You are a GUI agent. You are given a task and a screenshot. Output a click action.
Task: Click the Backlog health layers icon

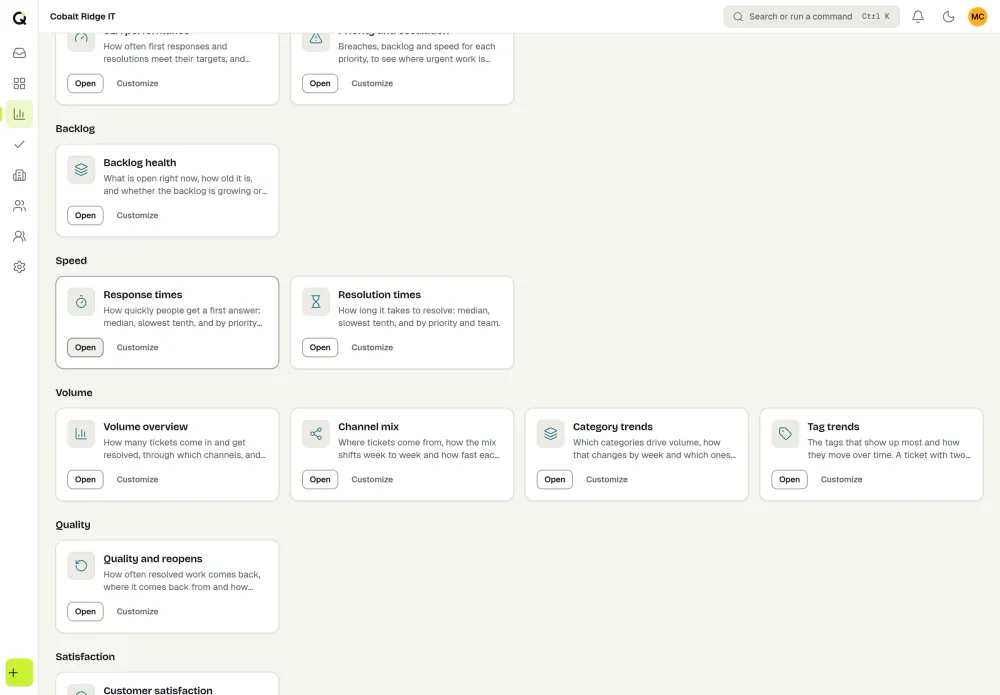click(81, 170)
